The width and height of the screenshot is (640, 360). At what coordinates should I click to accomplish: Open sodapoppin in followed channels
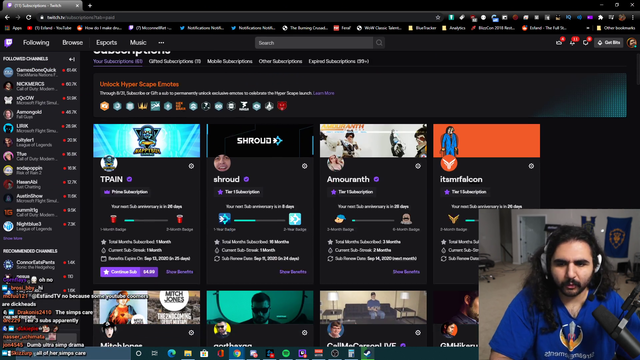[x=40, y=170]
